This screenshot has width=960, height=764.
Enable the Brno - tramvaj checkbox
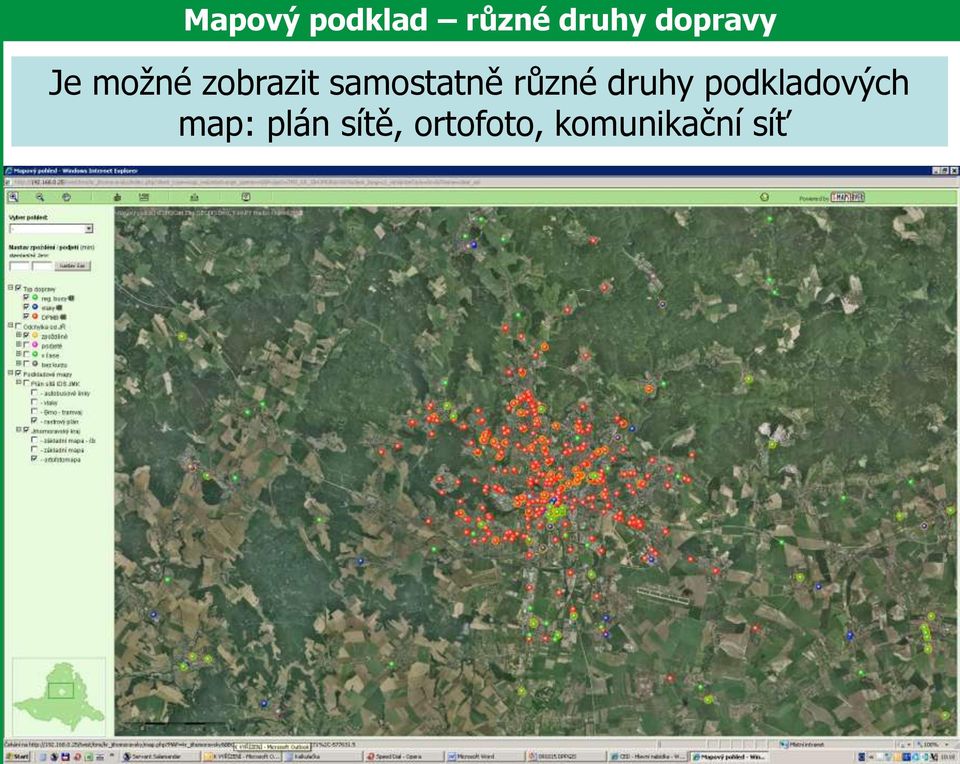34,411
